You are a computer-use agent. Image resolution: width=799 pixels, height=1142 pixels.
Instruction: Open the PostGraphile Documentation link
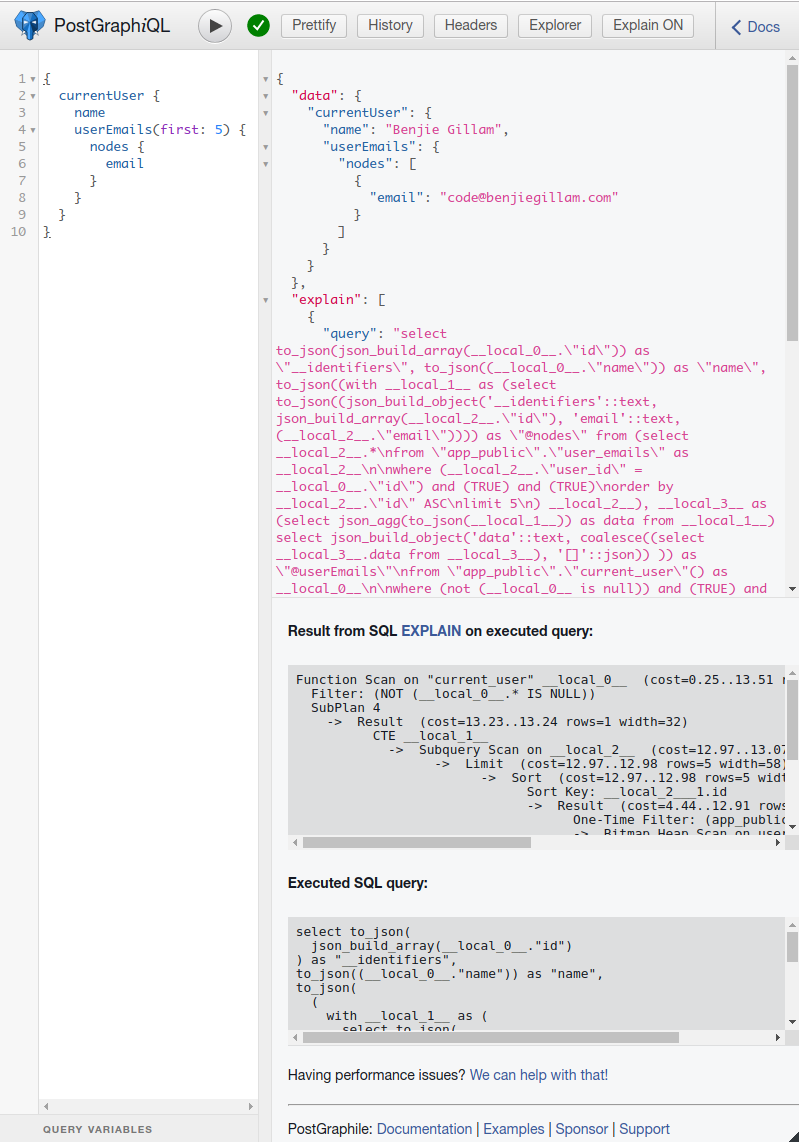point(424,1129)
